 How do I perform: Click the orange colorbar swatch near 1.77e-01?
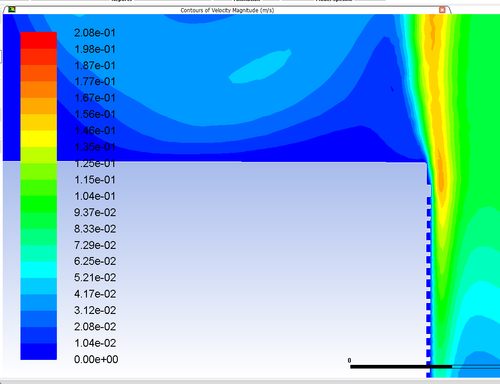(x=39, y=90)
